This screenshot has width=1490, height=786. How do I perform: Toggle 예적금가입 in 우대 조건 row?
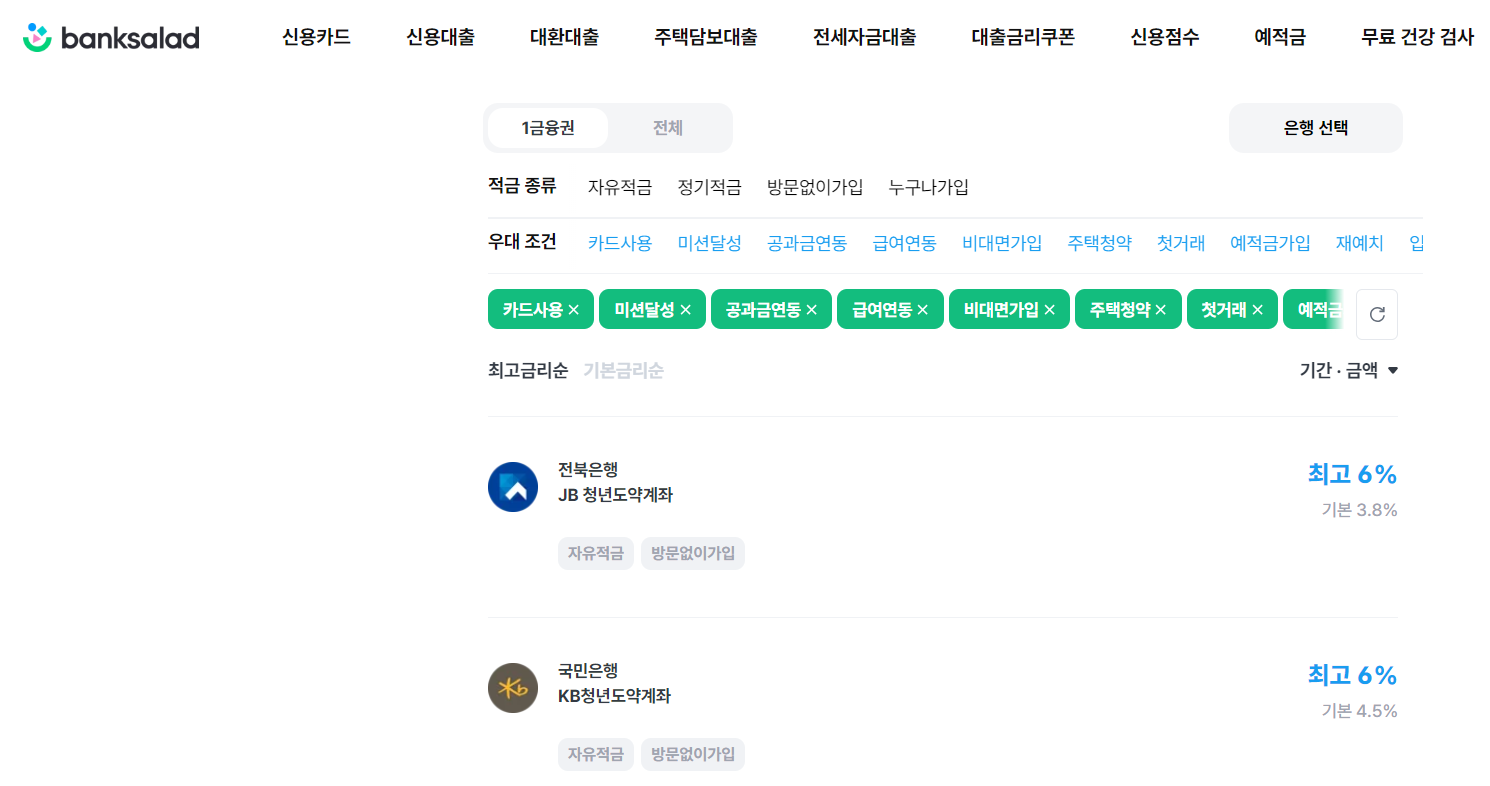1270,243
